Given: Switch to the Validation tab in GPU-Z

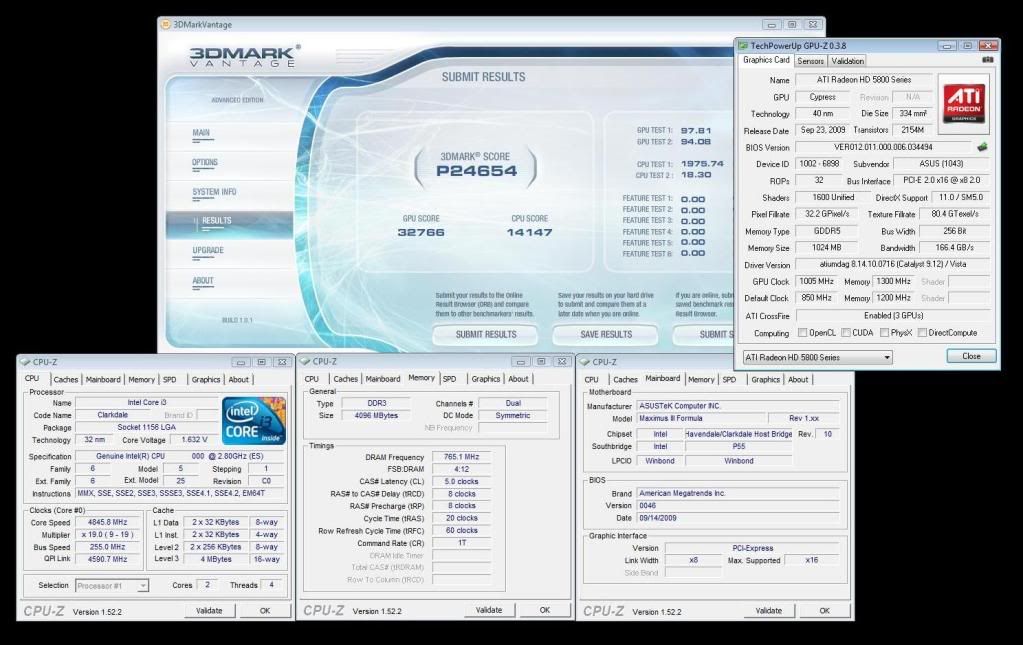Looking at the screenshot, I should click(x=847, y=61).
